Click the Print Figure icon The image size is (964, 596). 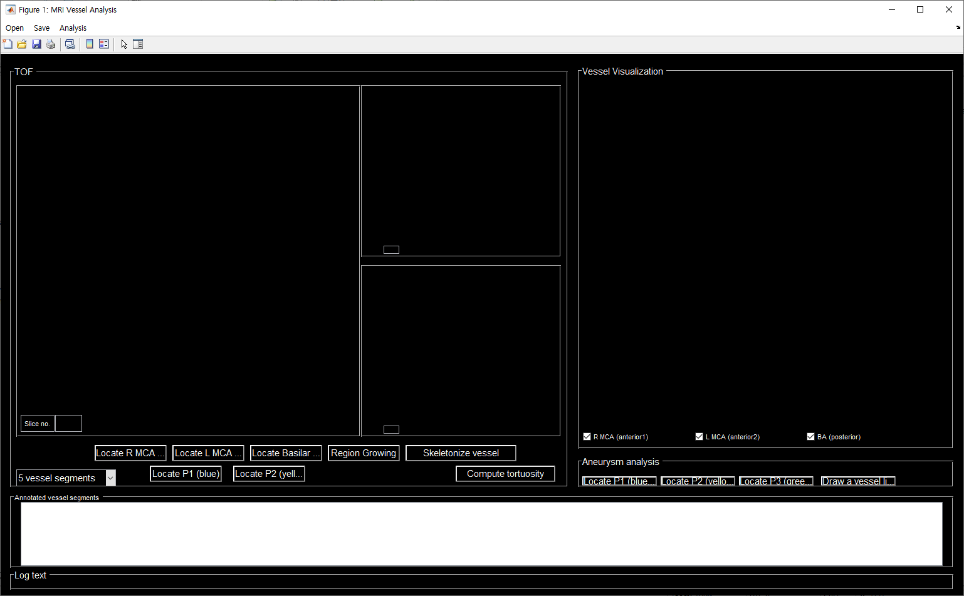50,44
